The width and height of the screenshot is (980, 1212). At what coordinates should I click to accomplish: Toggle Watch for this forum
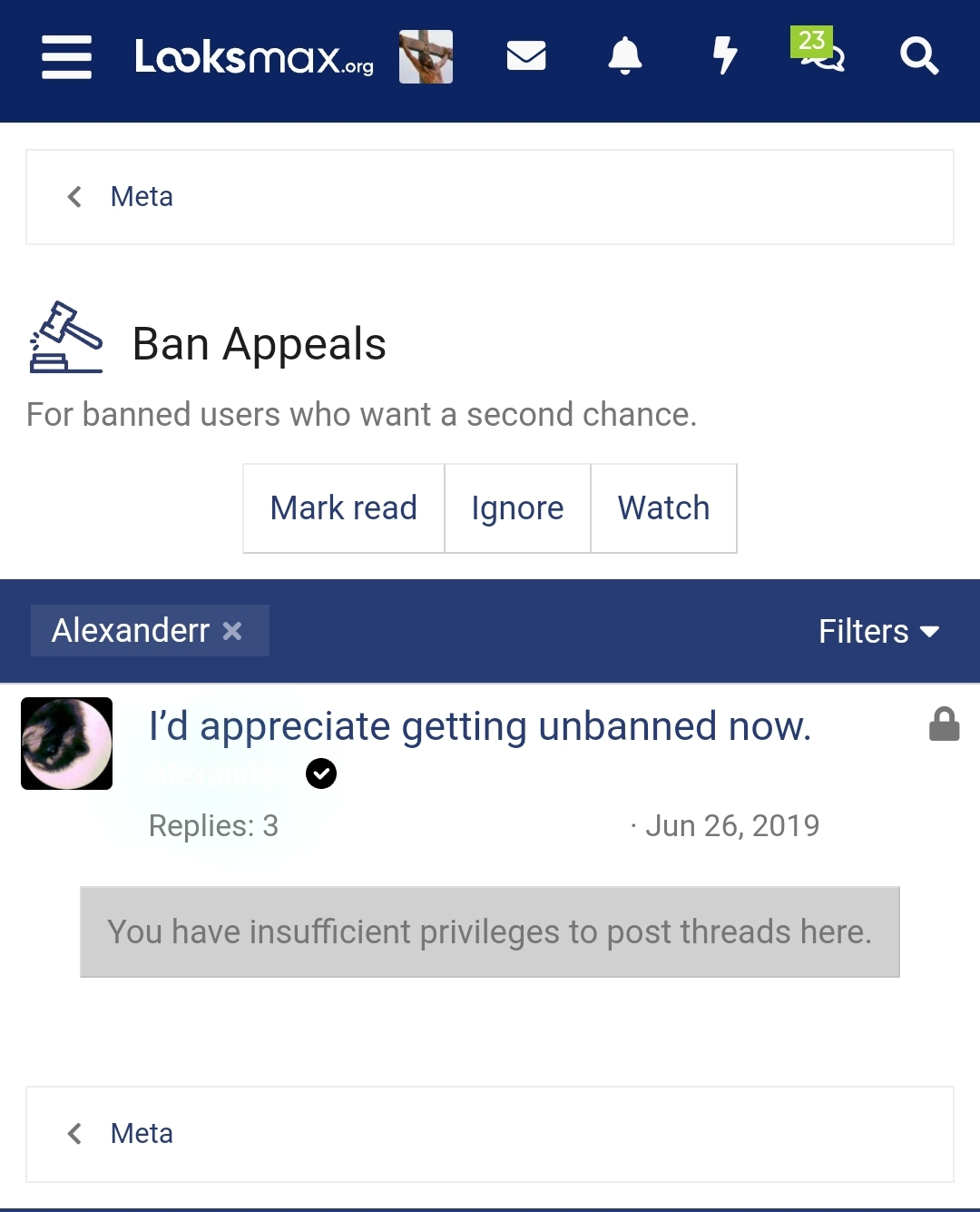click(663, 508)
